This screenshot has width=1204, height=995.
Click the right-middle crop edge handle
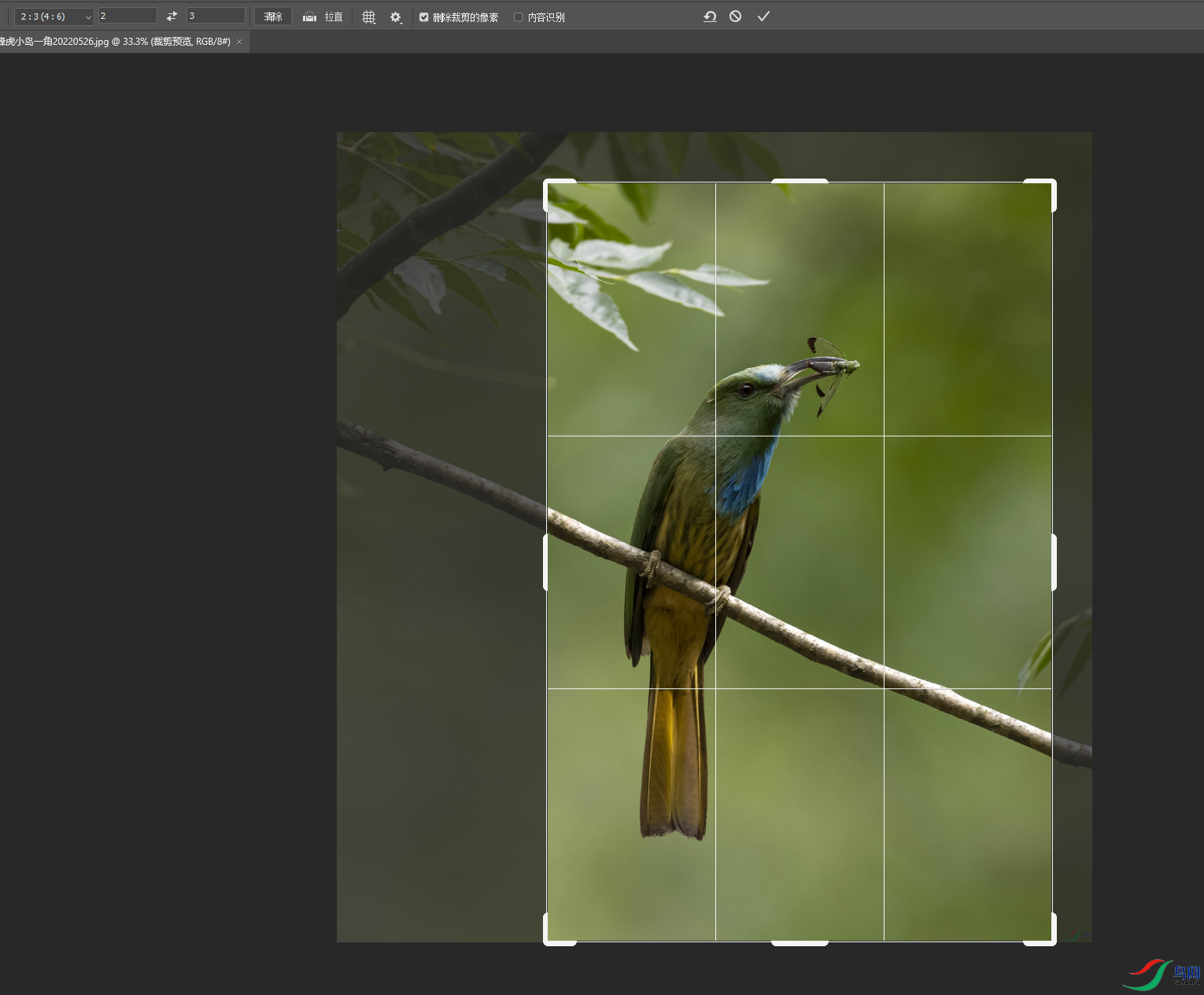1053,562
